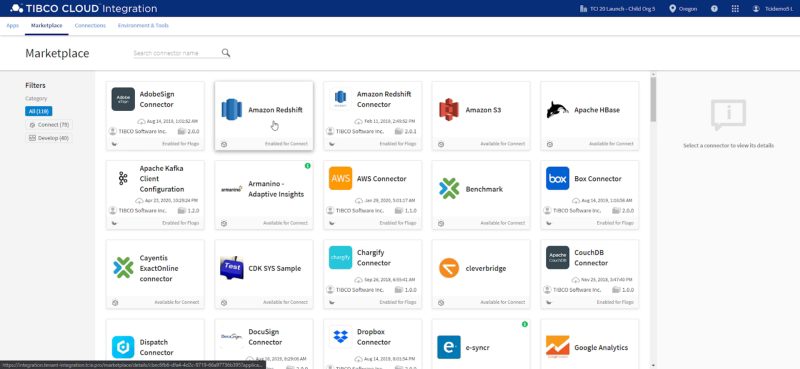The image size is (800, 369).
Task: Click the Oregon region location icon
Action: click(672, 9)
